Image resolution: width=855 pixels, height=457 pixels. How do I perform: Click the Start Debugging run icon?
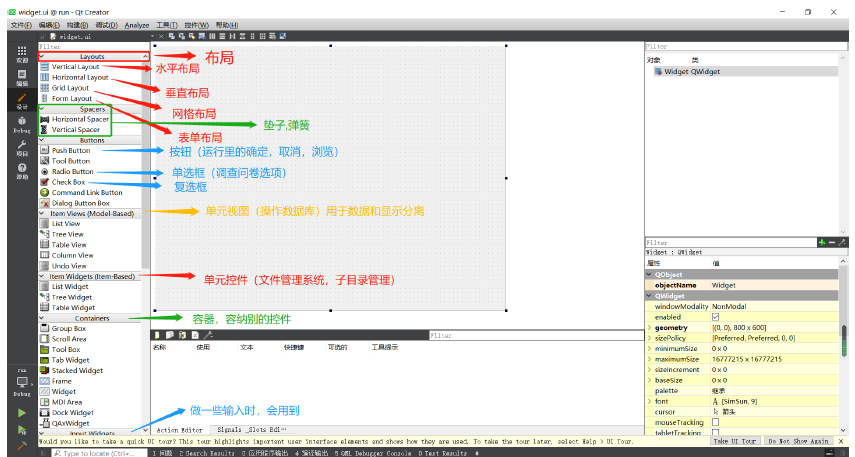click(22, 430)
